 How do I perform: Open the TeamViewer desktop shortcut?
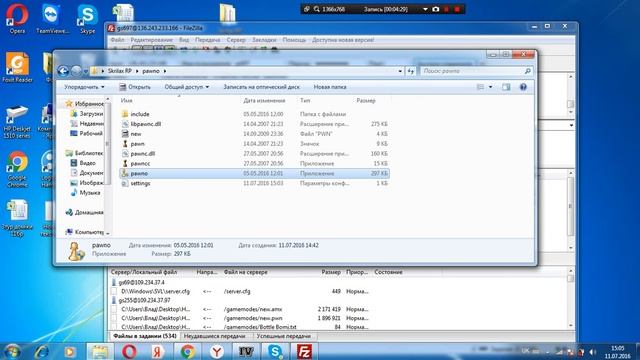point(52,18)
